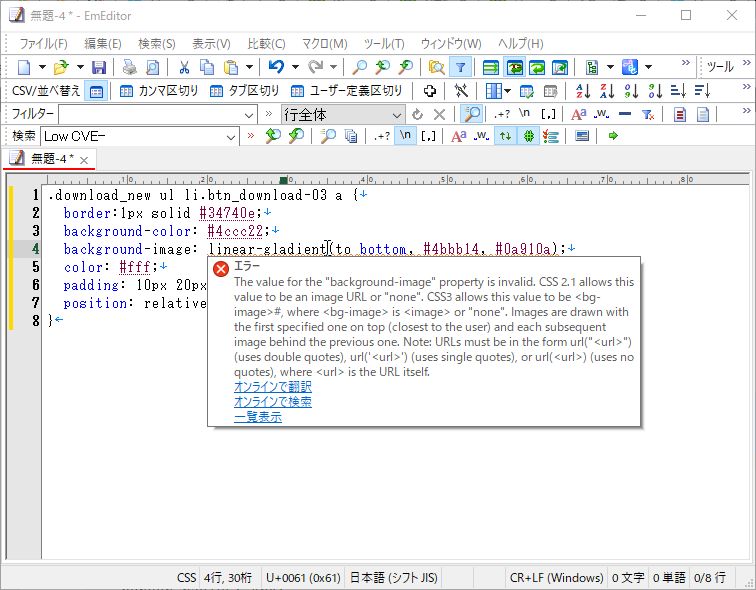Open the ツール(T) menu
This screenshot has width=756, height=590.
(384, 44)
